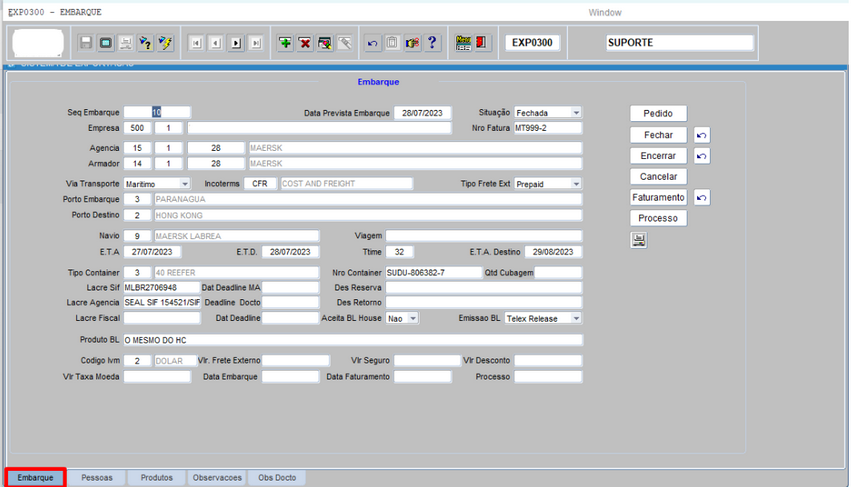852x487 pixels.
Task: Open the Aceita BL House dropdown
Action: pyautogui.click(x=413, y=318)
